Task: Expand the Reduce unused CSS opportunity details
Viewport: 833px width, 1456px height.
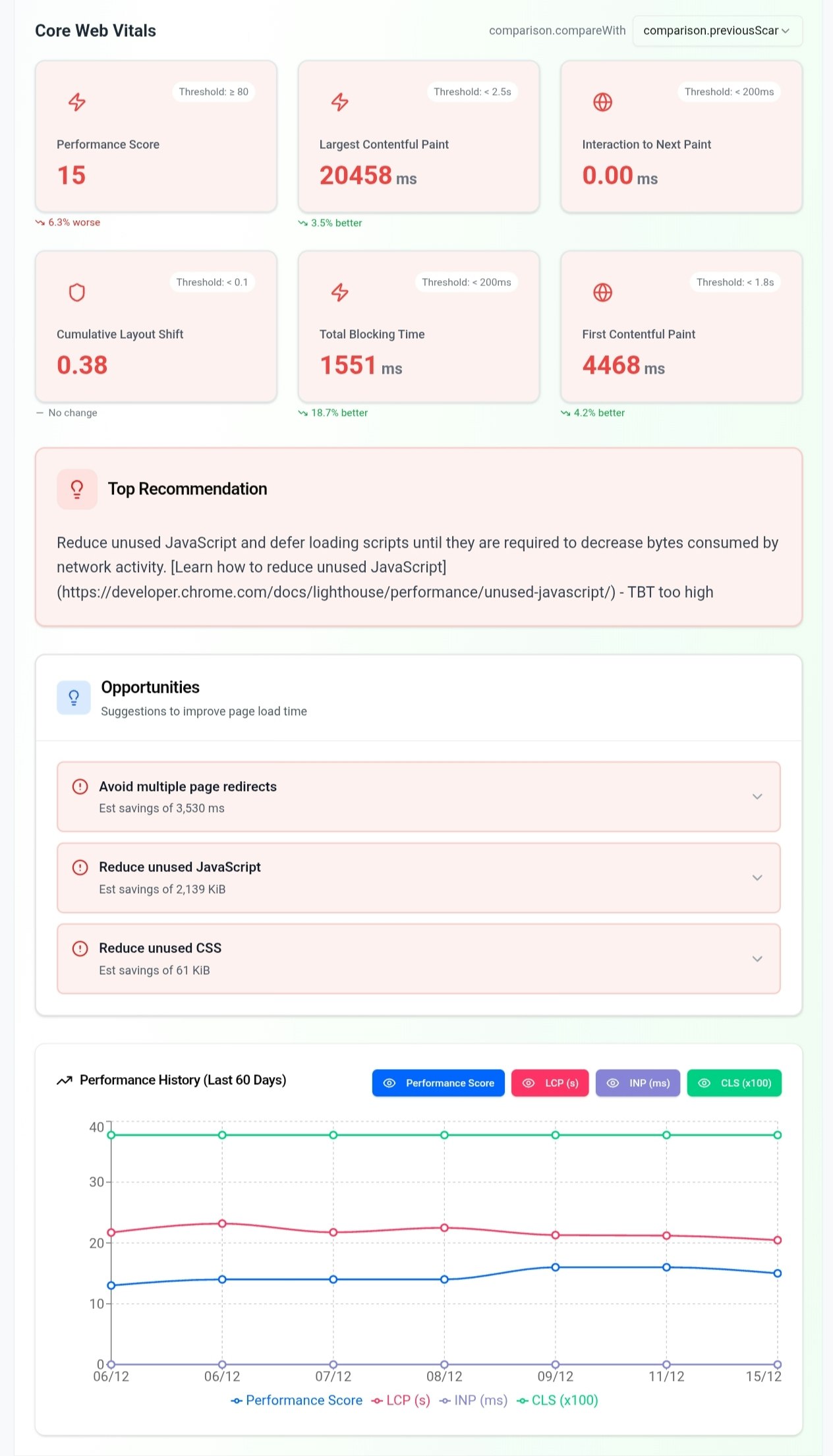Action: tap(757, 959)
